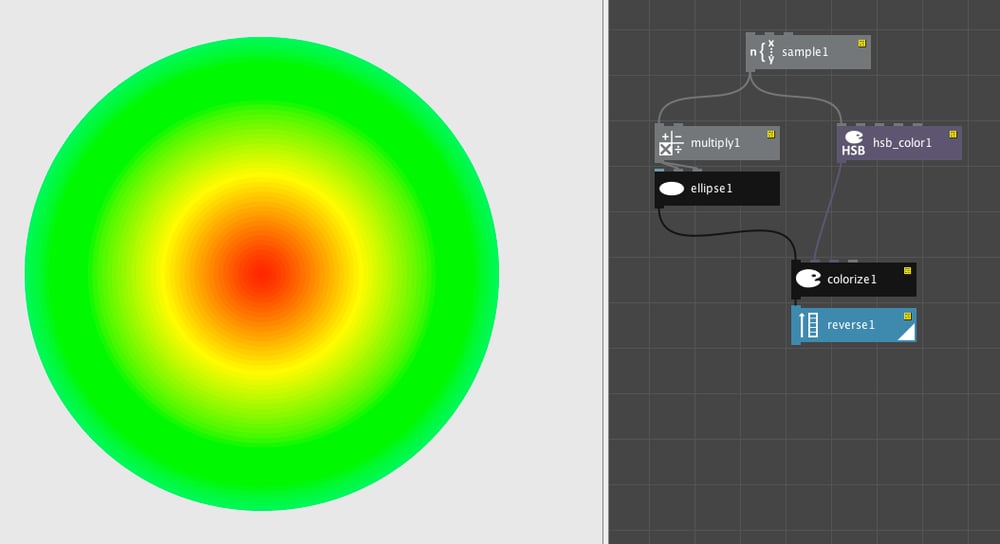The height and width of the screenshot is (544, 1000).
Task: Click the white ellipse icon on ellipse1
Action: click(671, 189)
